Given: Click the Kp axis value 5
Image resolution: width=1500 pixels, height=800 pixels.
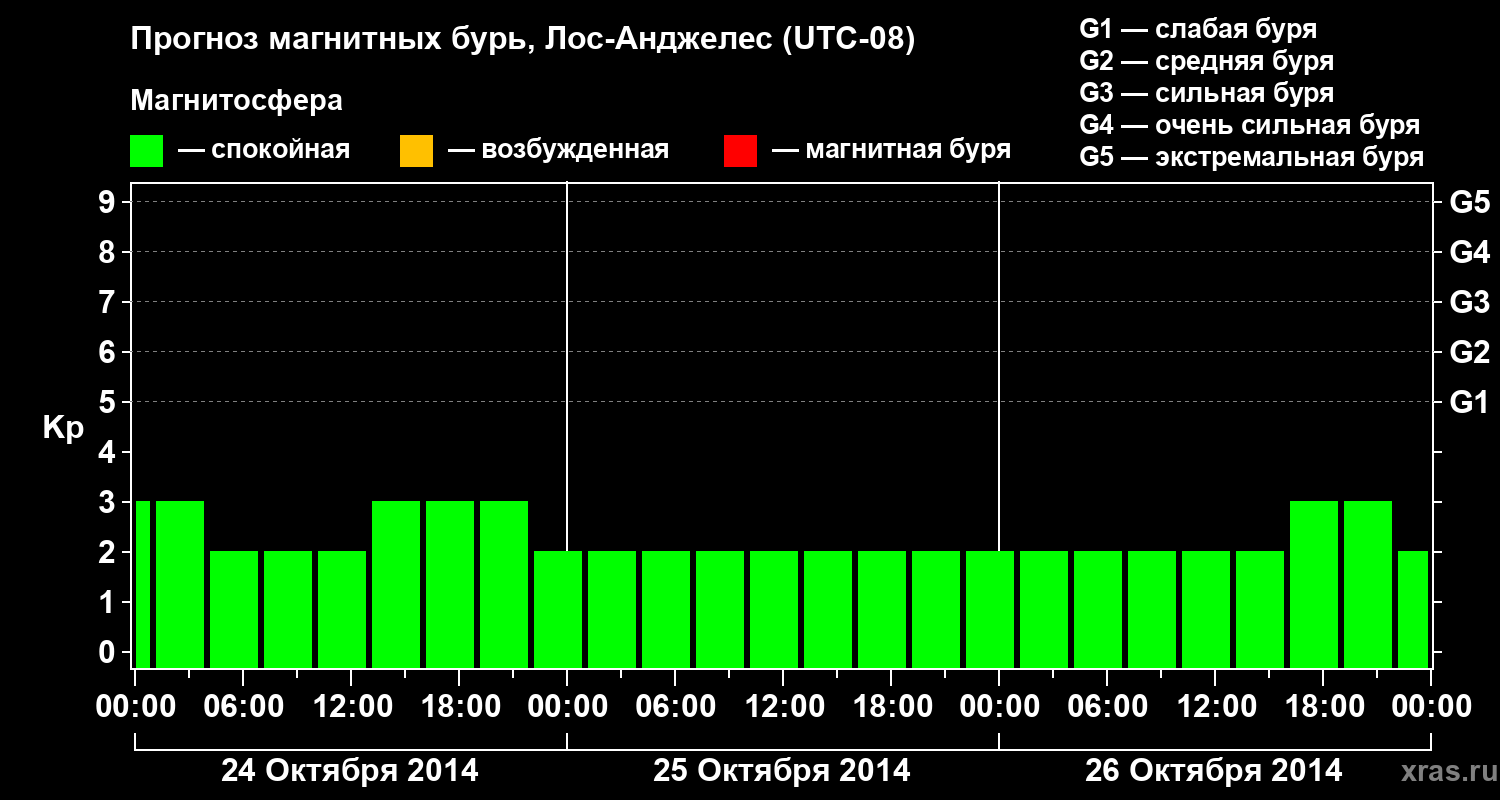Looking at the screenshot, I should point(109,402).
